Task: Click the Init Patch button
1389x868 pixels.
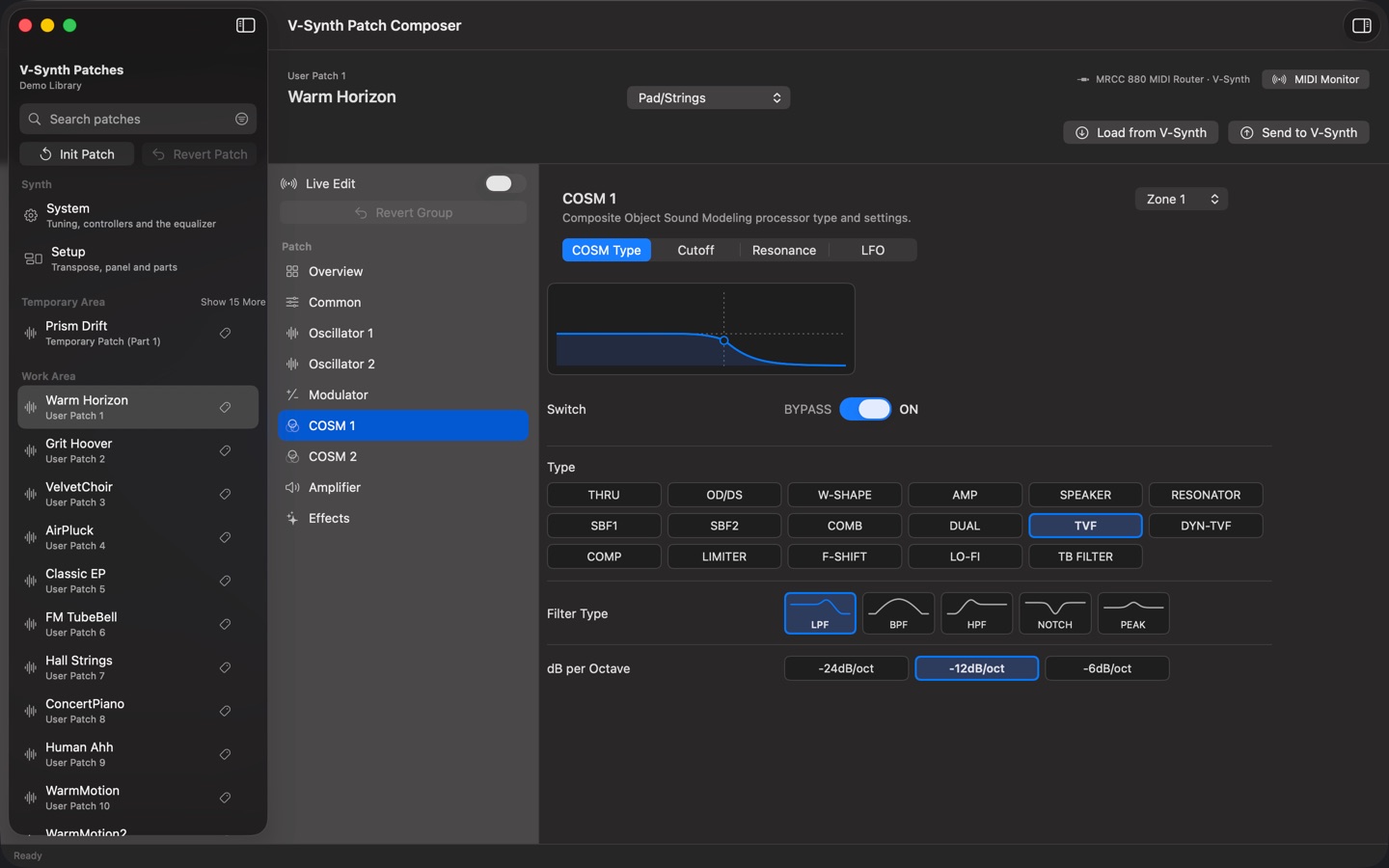Action: 77,154
